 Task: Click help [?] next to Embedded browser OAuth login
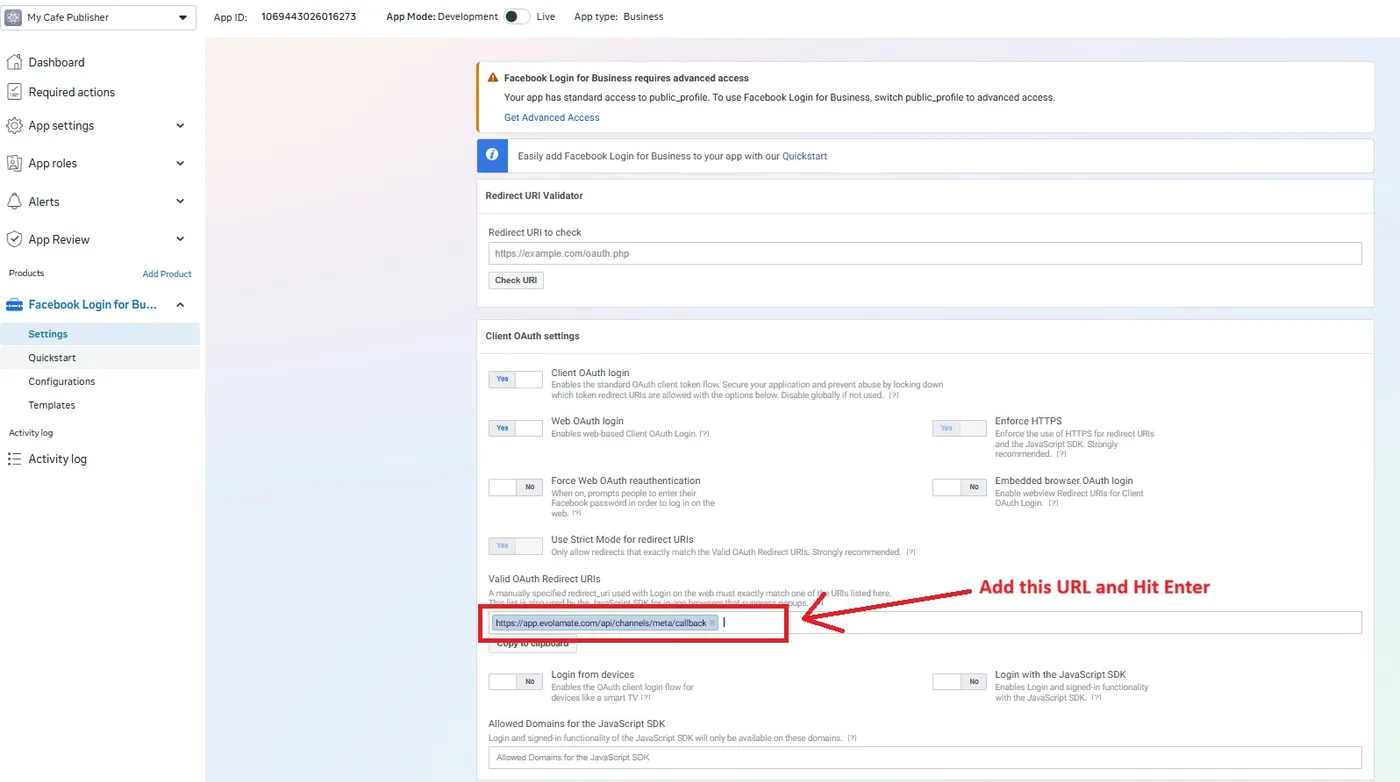coord(1051,503)
